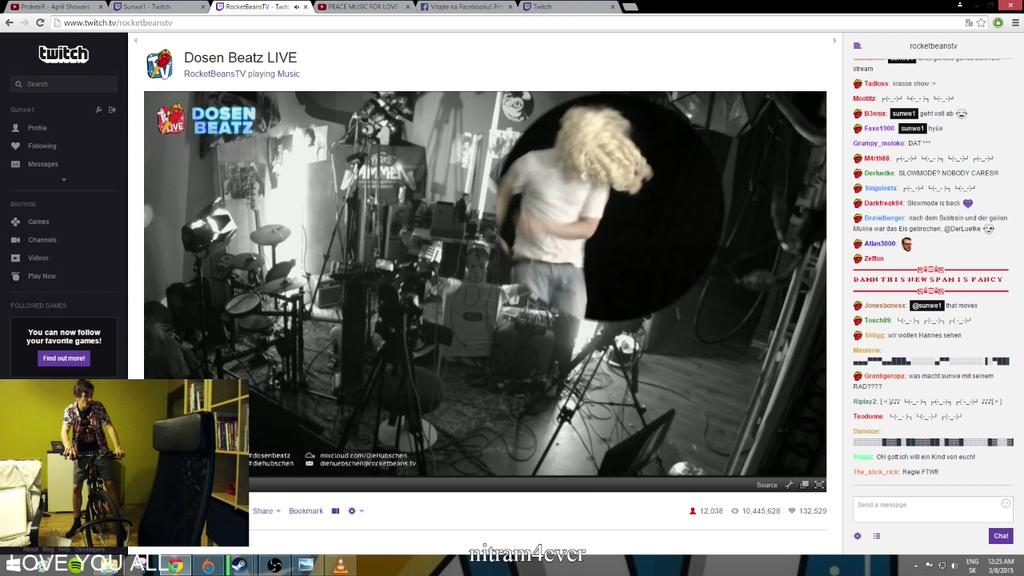Screen dimensions: 1024x576
Task: Open the Music game link
Action: 288,74
